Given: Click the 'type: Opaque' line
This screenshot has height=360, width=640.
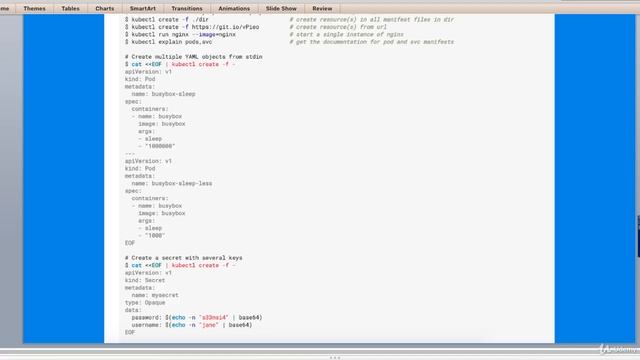Looking at the screenshot, I should pyautogui.click(x=145, y=303).
